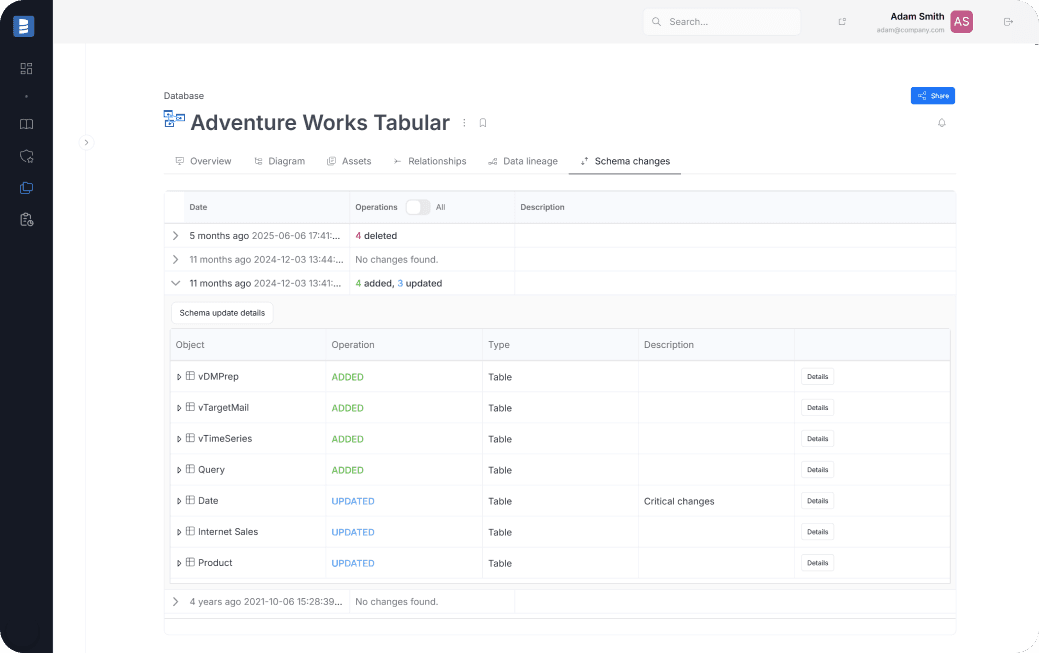Screen dimensions: 1039x653
Task: Collapse the 4 added, 3 updated changeset
Action: click(176, 283)
